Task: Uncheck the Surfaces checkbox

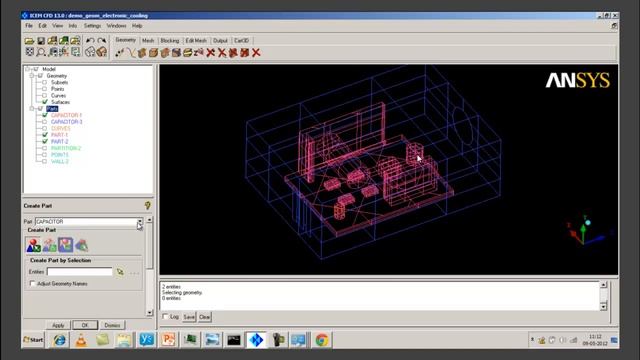Action: 44,102
